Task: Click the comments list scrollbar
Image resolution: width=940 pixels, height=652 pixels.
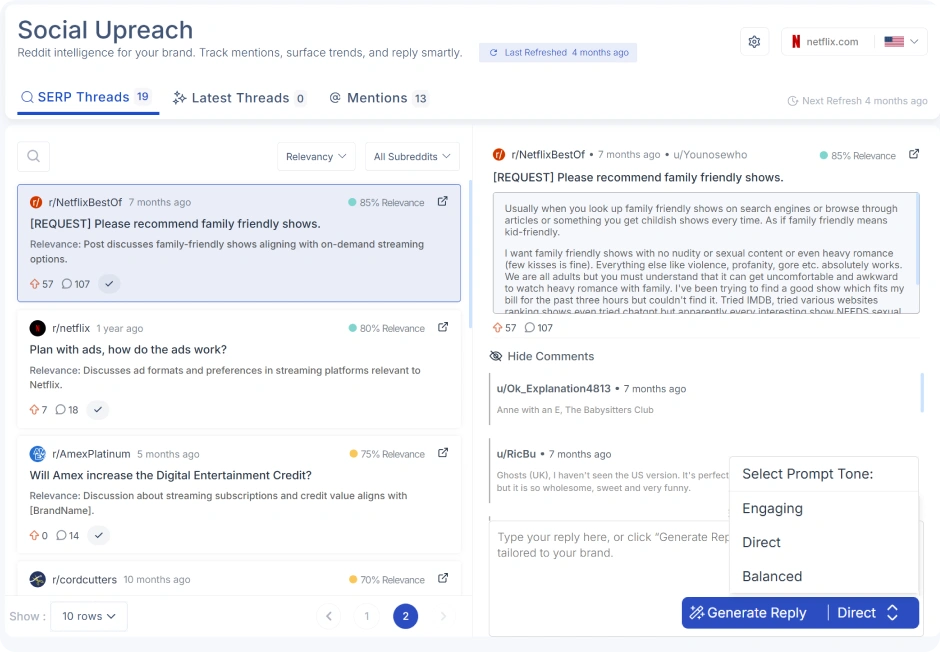Action: pos(922,393)
